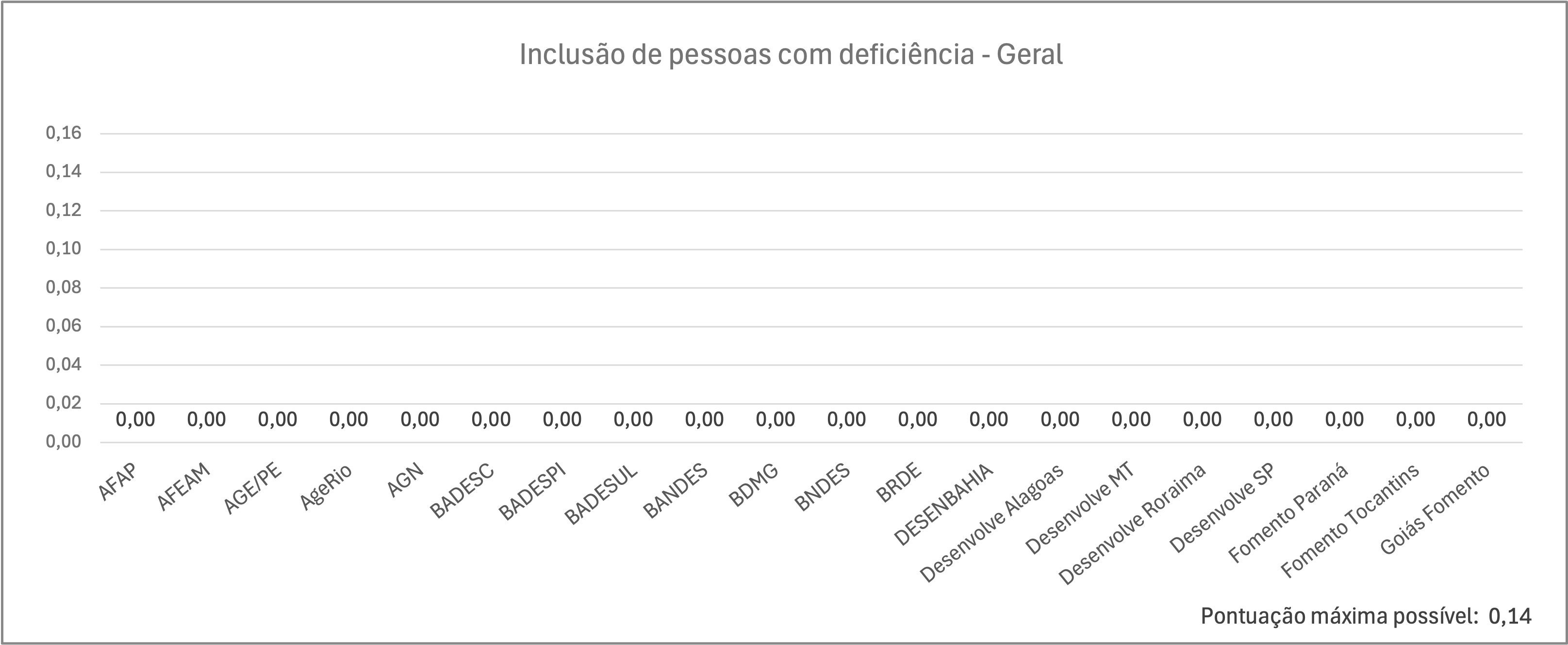Click the 0,16 value on vertical axis
Viewport: 1568px width, 645px height.
(63, 132)
